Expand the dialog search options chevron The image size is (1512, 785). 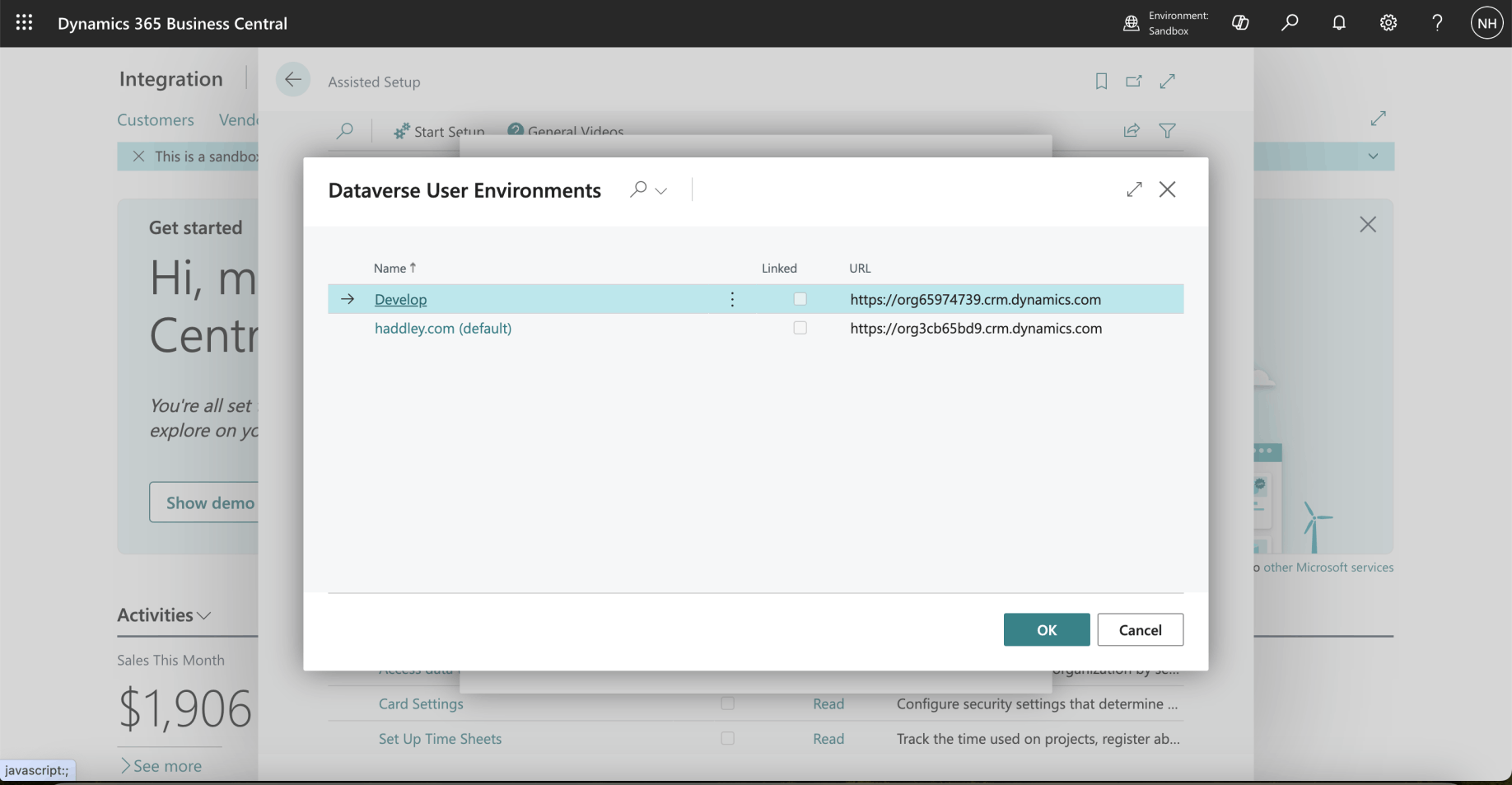[660, 190]
